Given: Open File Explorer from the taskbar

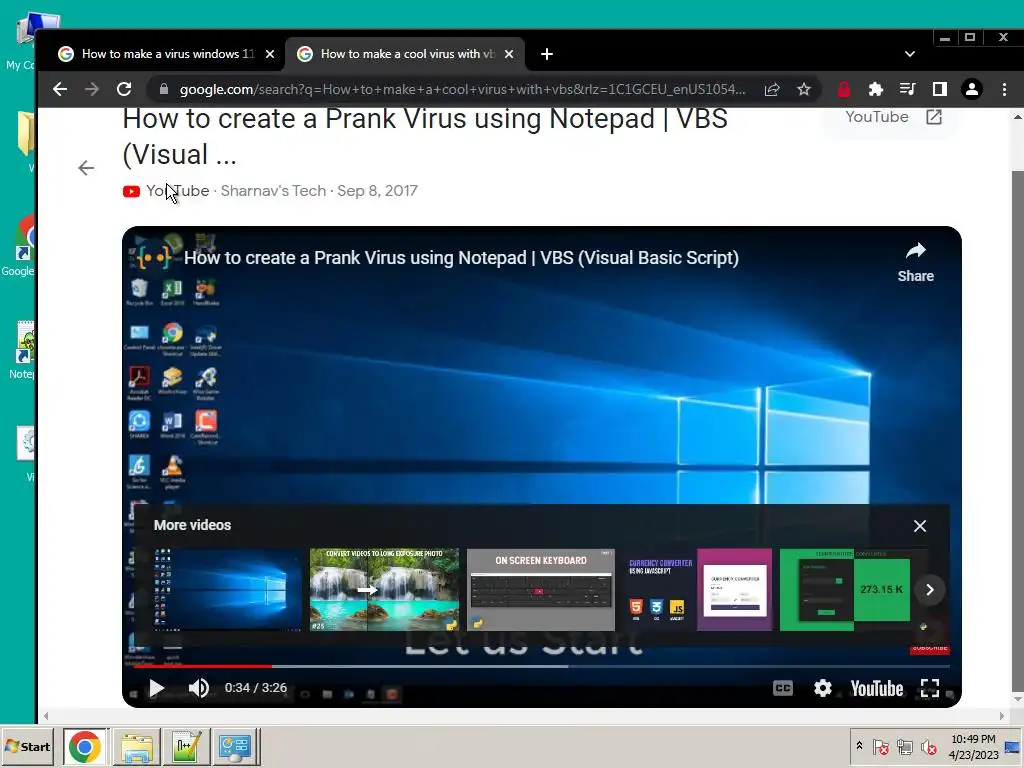Looking at the screenshot, I should [x=136, y=746].
